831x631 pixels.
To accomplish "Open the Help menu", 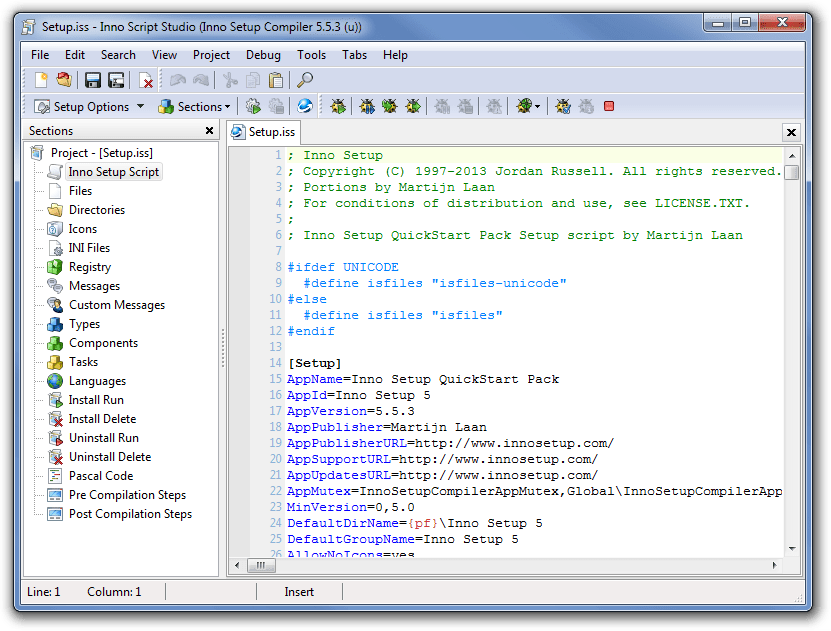I will (395, 55).
